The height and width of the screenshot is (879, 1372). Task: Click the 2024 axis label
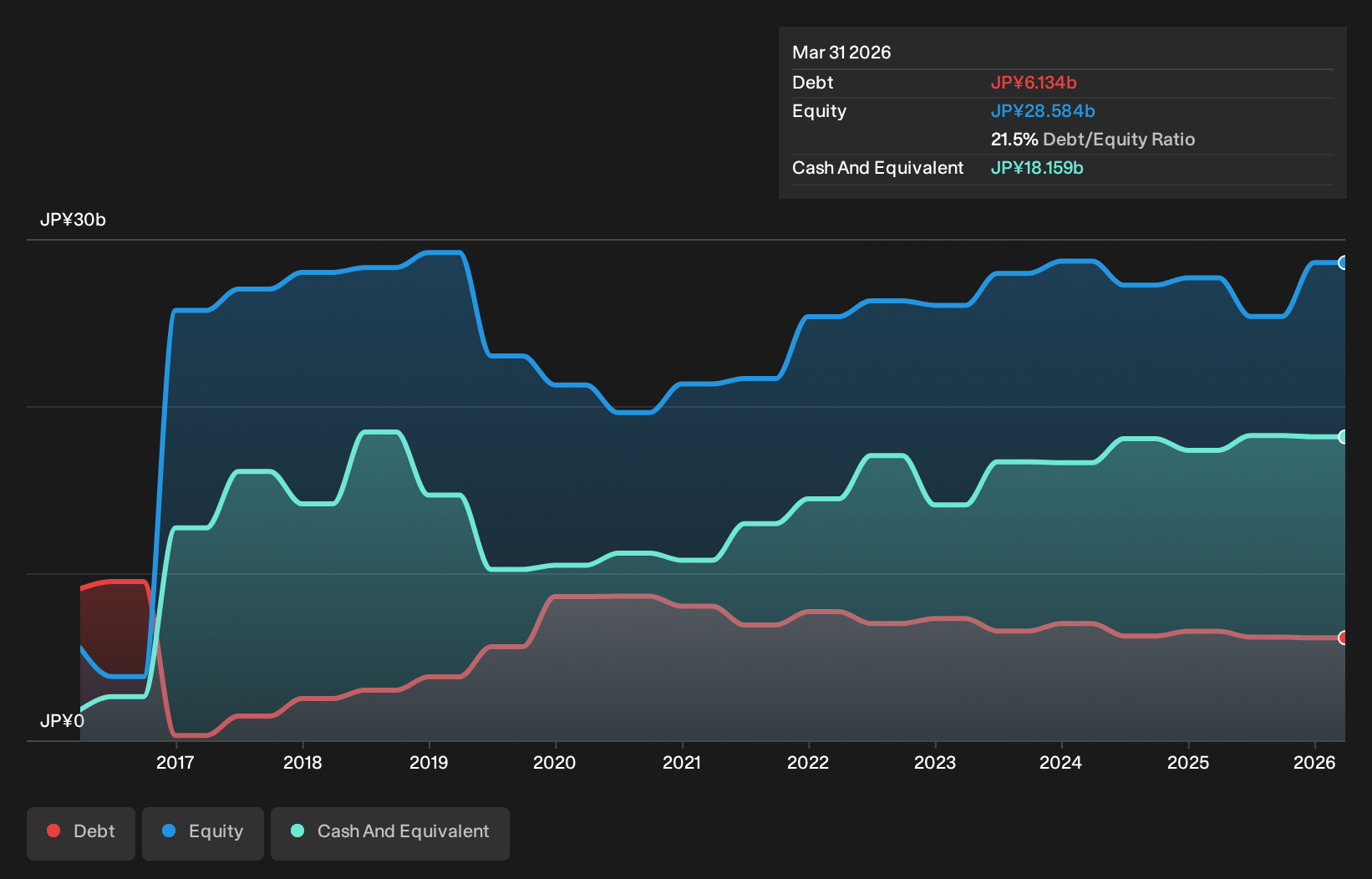point(1061,762)
